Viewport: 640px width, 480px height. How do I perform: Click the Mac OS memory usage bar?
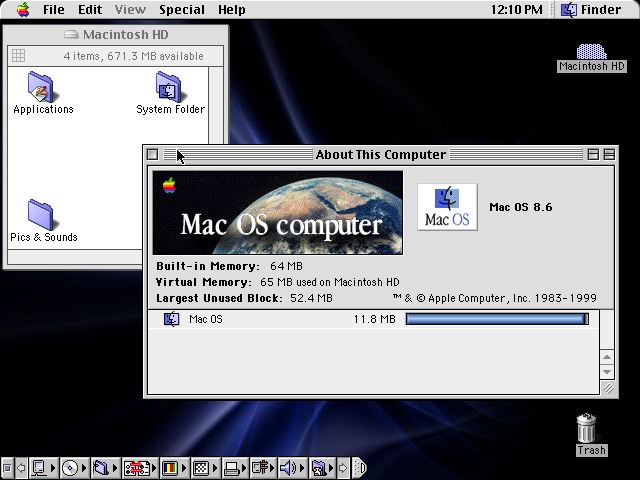[x=497, y=319]
